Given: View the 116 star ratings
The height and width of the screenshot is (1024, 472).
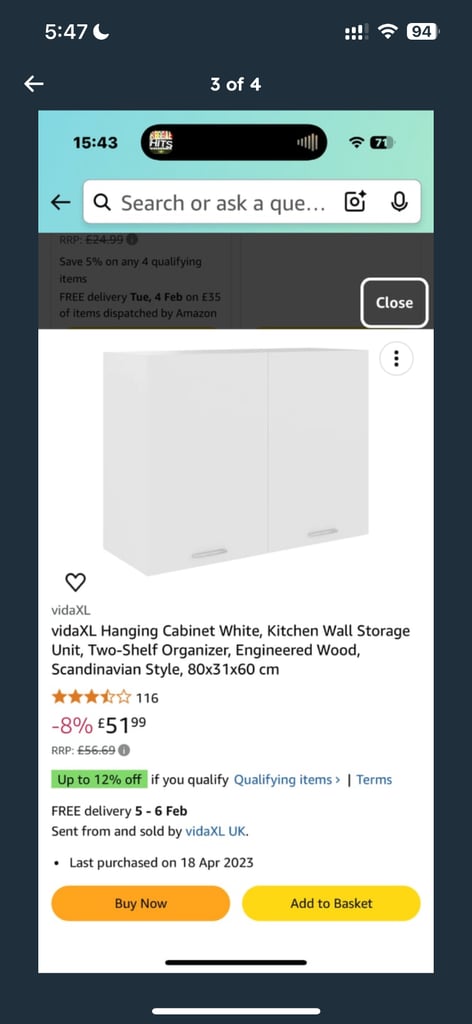Looking at the screenshot, I should click(x=105, y=697).
